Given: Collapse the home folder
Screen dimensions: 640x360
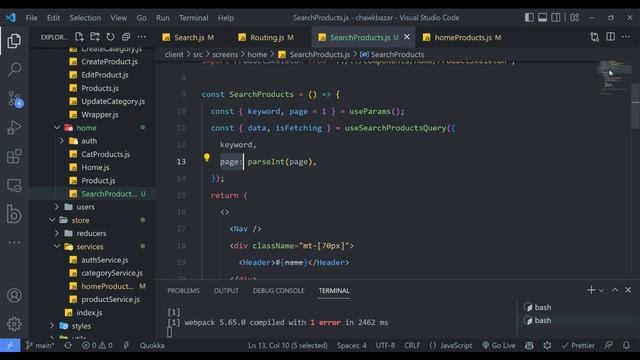Looking at the screenshot, I should (x=57, y=128).
